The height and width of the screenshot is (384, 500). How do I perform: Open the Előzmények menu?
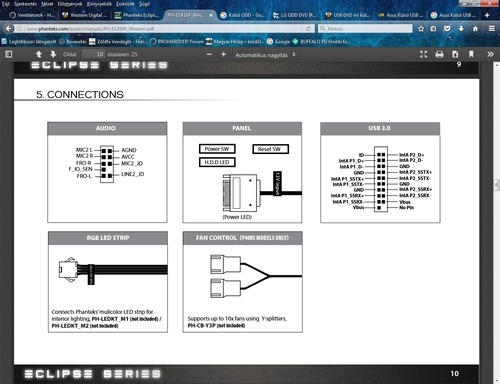(x=70, y=4)
